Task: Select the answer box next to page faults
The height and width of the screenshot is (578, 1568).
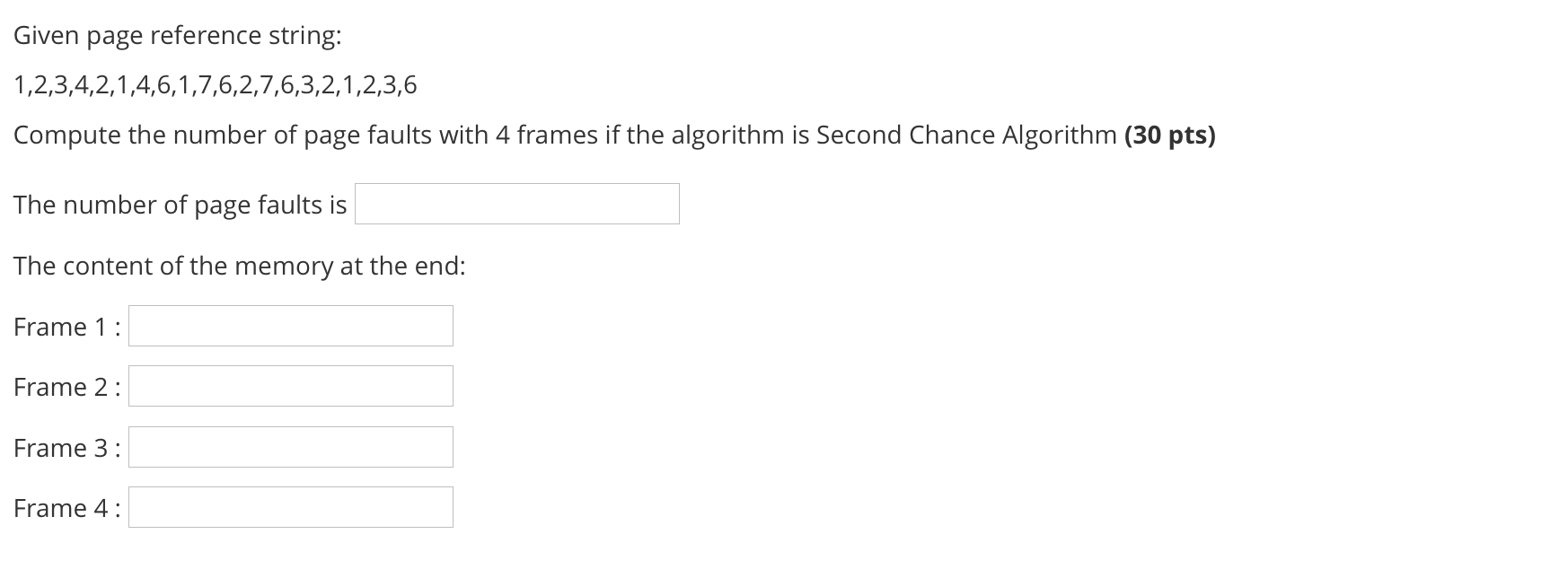Action: pos(516,204)
